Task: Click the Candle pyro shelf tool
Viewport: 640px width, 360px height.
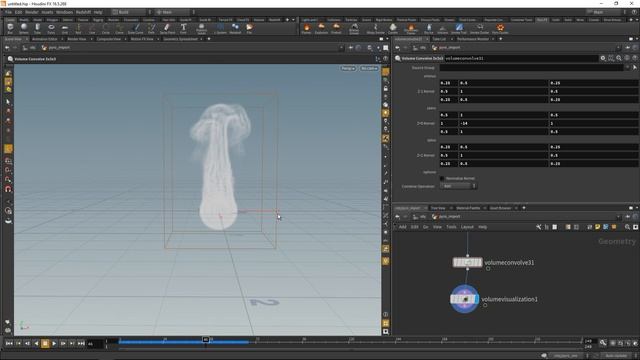Action: click(x=393, y=29)
